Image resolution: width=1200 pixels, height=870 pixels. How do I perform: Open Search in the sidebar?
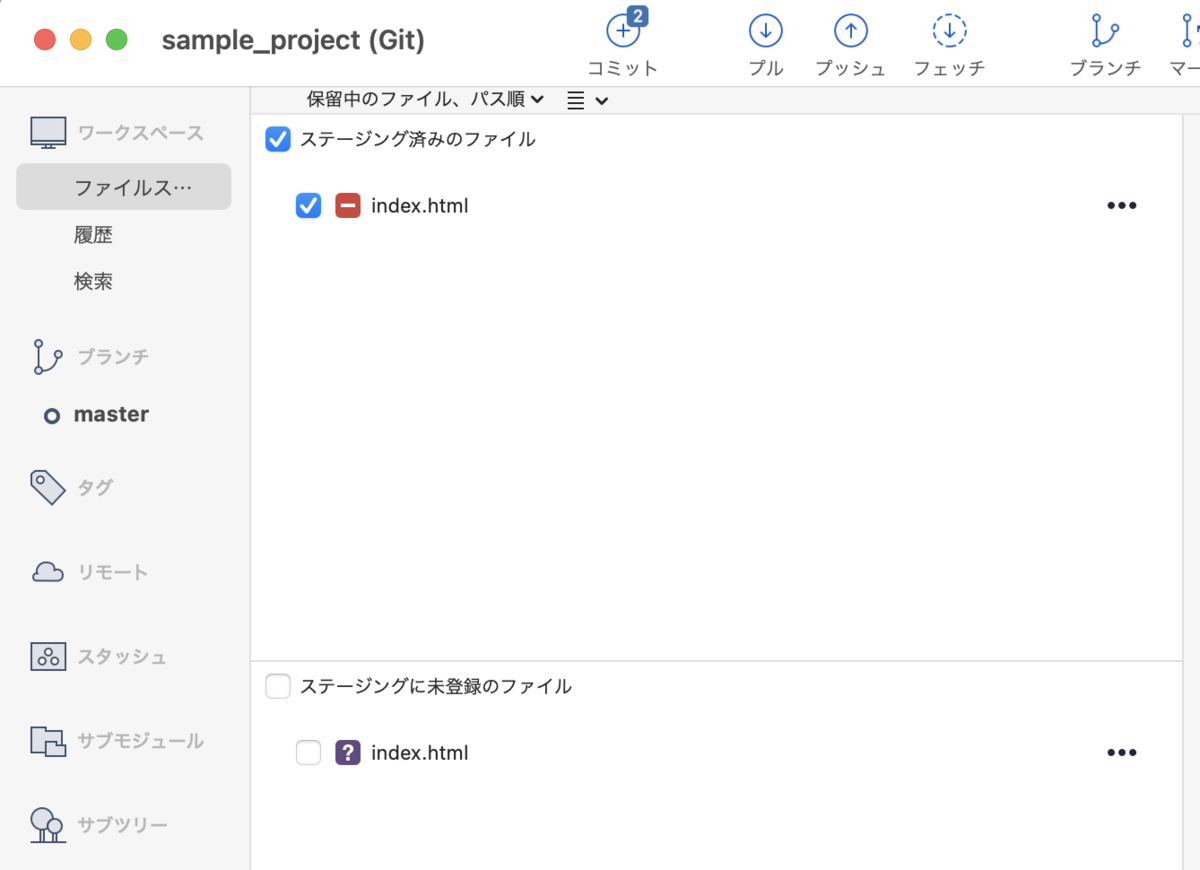click(x=93, y=282)
